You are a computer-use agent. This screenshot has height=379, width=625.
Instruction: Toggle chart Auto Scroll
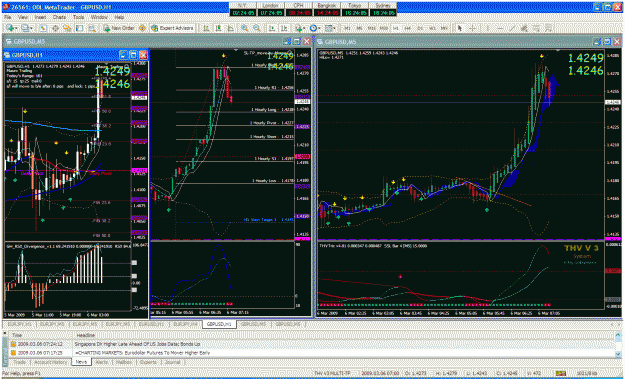[x=272, y=28]
